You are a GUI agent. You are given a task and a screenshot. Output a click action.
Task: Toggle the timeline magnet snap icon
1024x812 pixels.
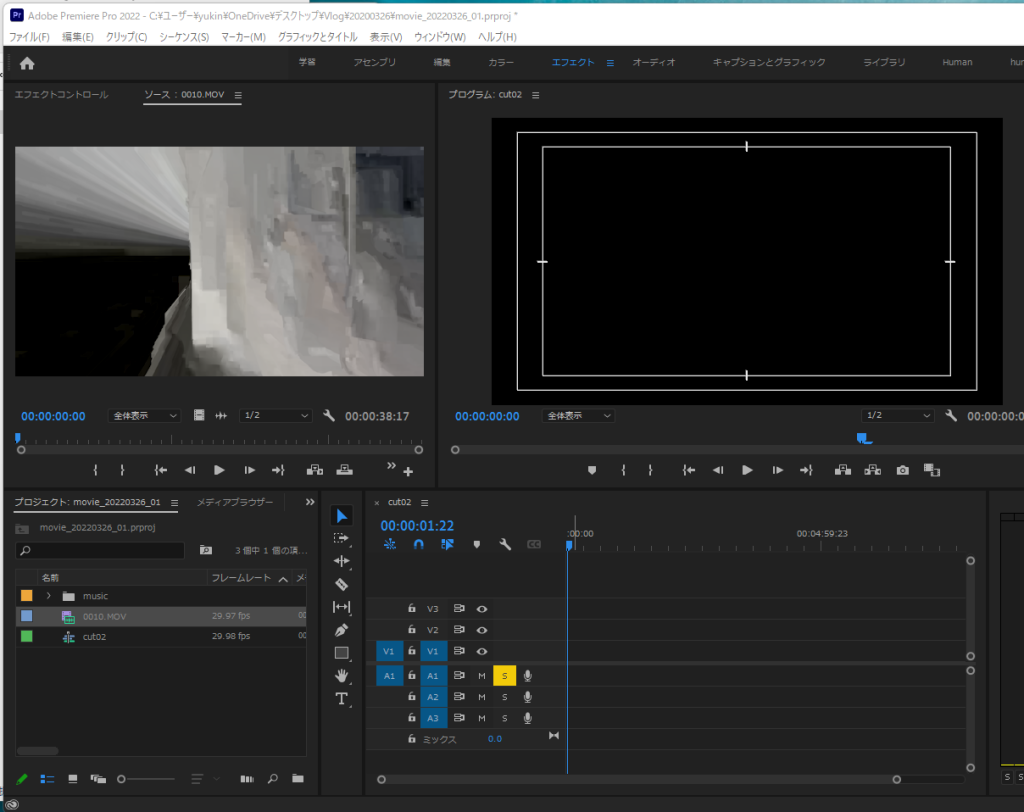click(419, 545)
